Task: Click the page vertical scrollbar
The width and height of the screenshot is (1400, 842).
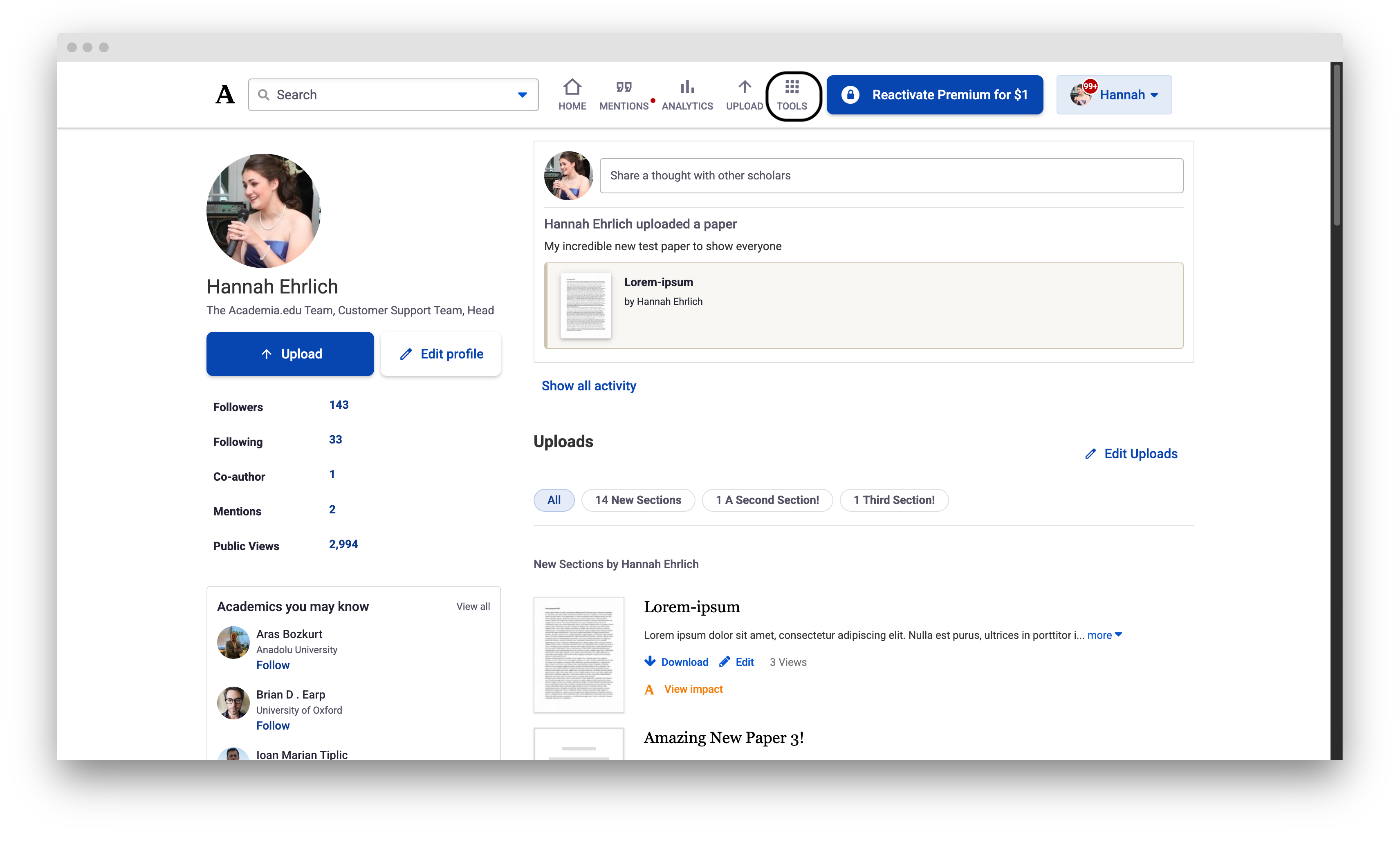Action: click(1337, 145)
